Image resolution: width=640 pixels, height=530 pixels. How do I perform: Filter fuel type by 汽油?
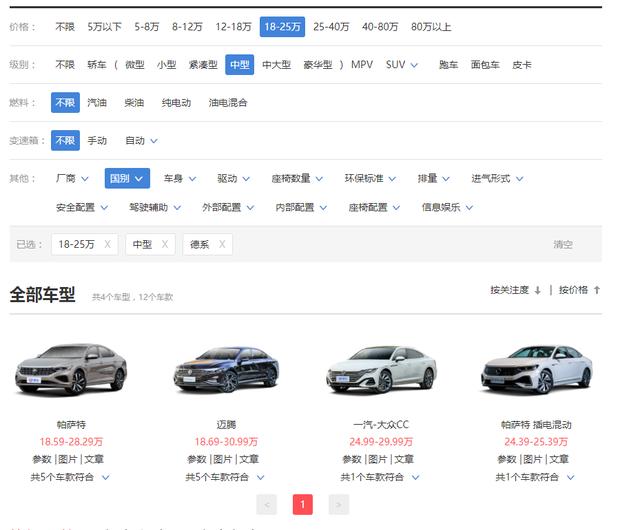click(x=97, y=103)
